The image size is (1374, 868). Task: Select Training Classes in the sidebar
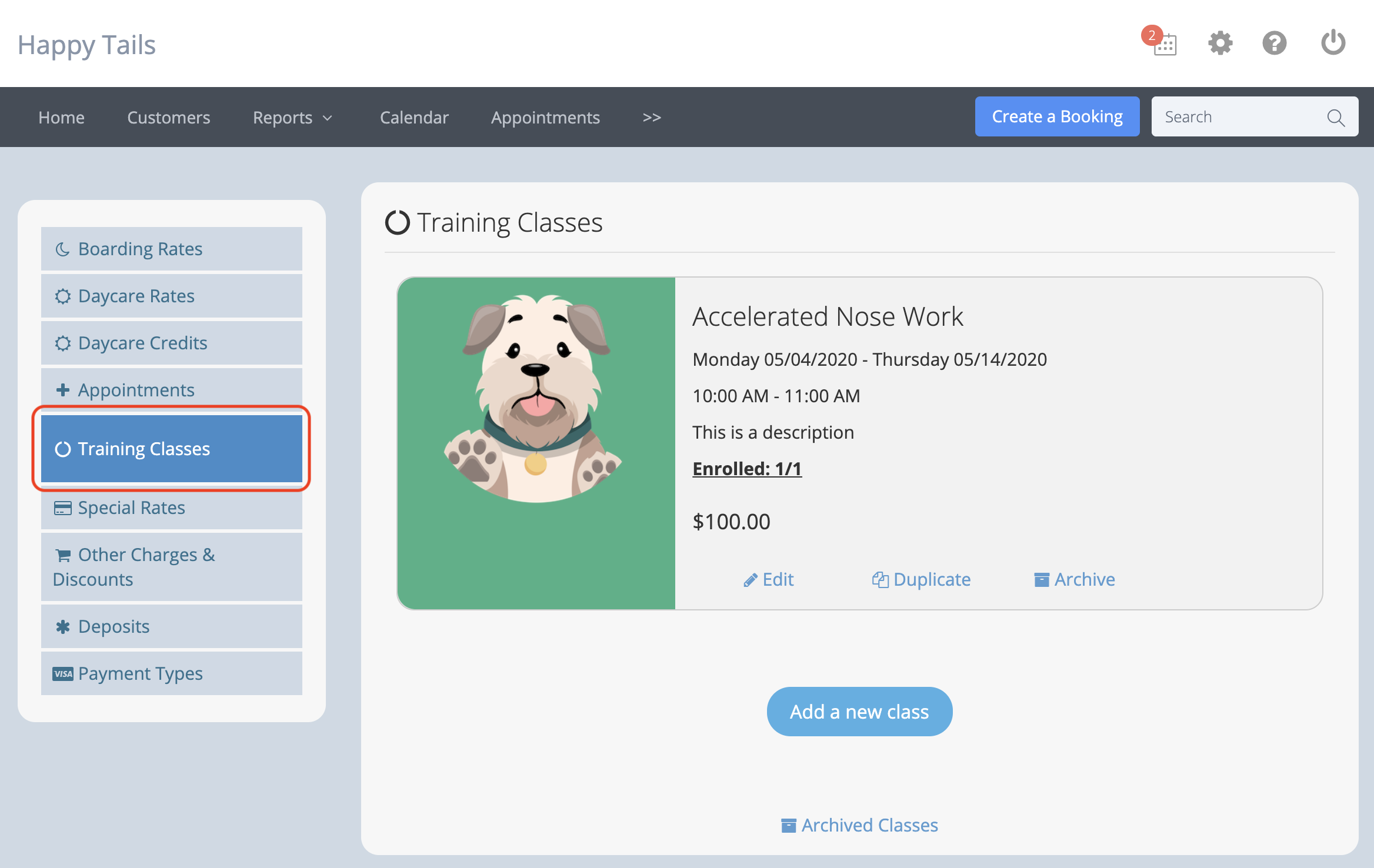tap(172, 449)
